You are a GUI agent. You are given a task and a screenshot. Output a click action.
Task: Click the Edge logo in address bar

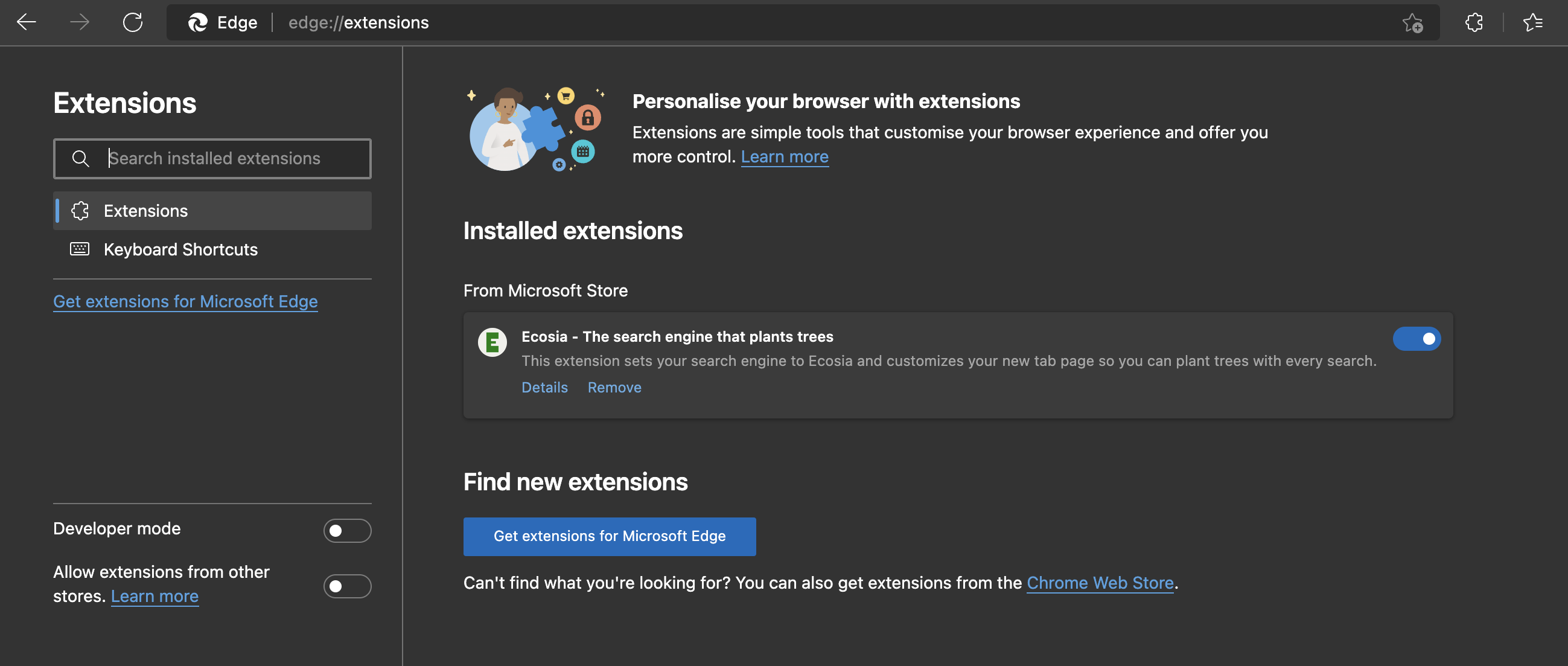coord(197,22)
